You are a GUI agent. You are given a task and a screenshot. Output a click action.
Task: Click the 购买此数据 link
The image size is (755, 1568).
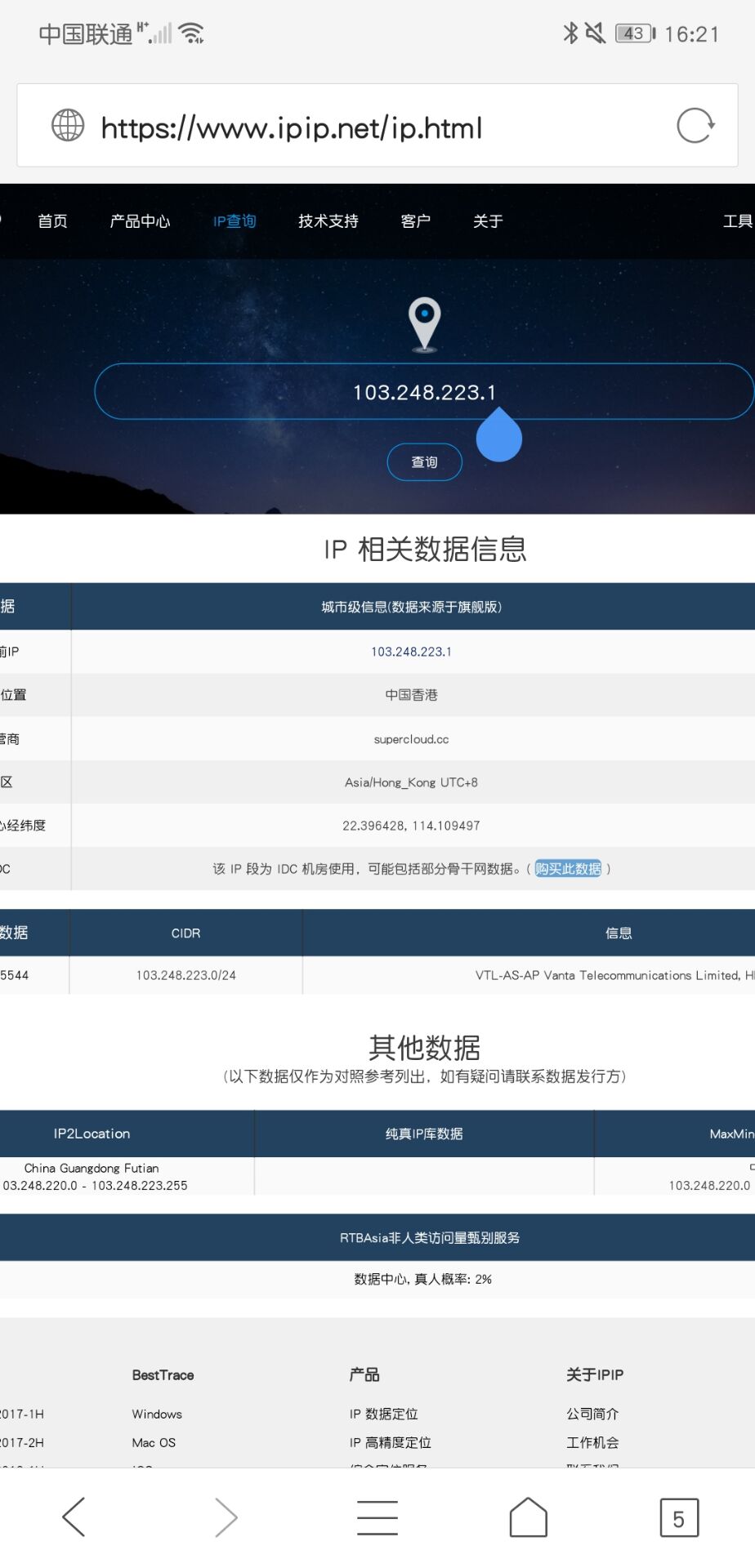click(x=568, y=869)
